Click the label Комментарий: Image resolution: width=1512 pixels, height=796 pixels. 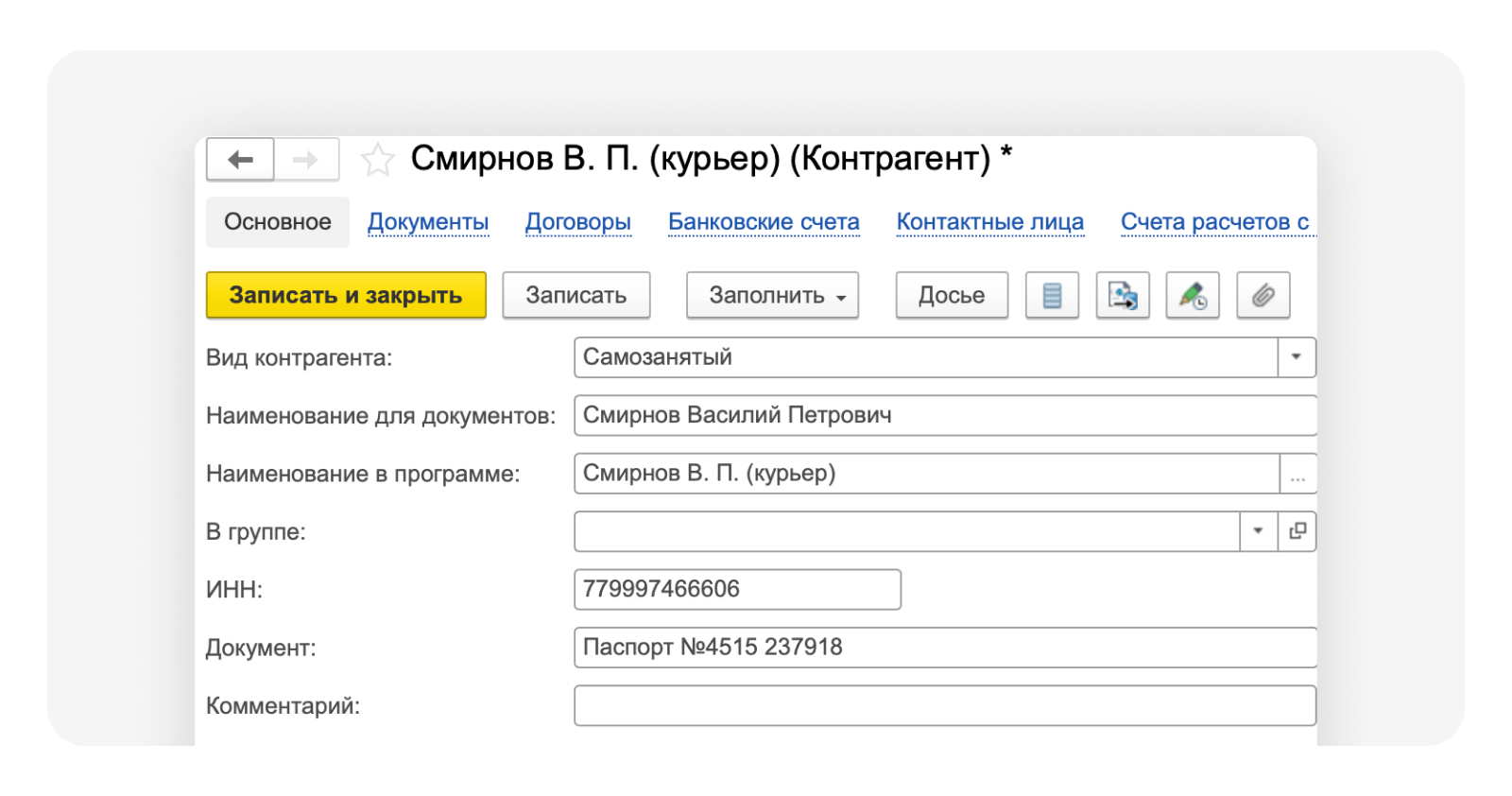point(283,706)
